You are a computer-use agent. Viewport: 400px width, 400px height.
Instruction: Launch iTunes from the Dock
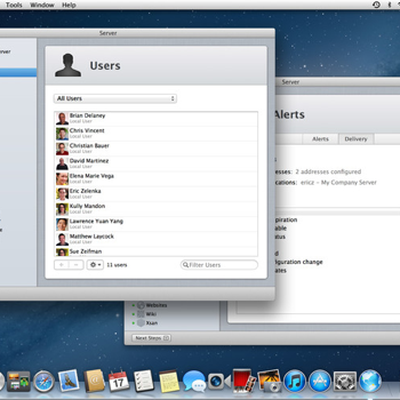pos(295,381)
